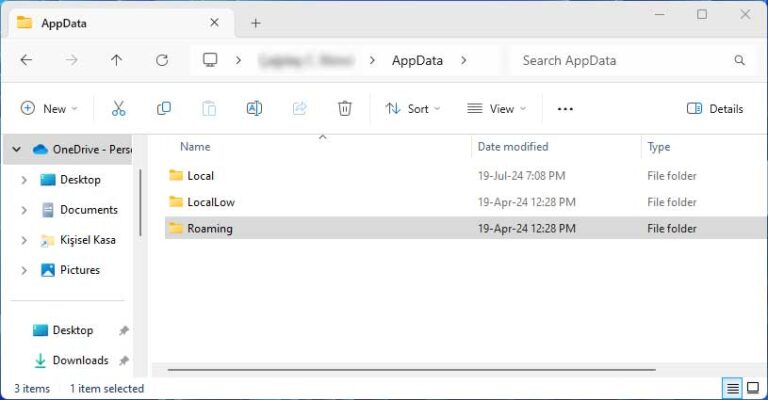The width and height of the screenshot is (768, 400).
Task: Click the Copy icon in toolbar
Action: pyautogui.click(x=164, y=108)
